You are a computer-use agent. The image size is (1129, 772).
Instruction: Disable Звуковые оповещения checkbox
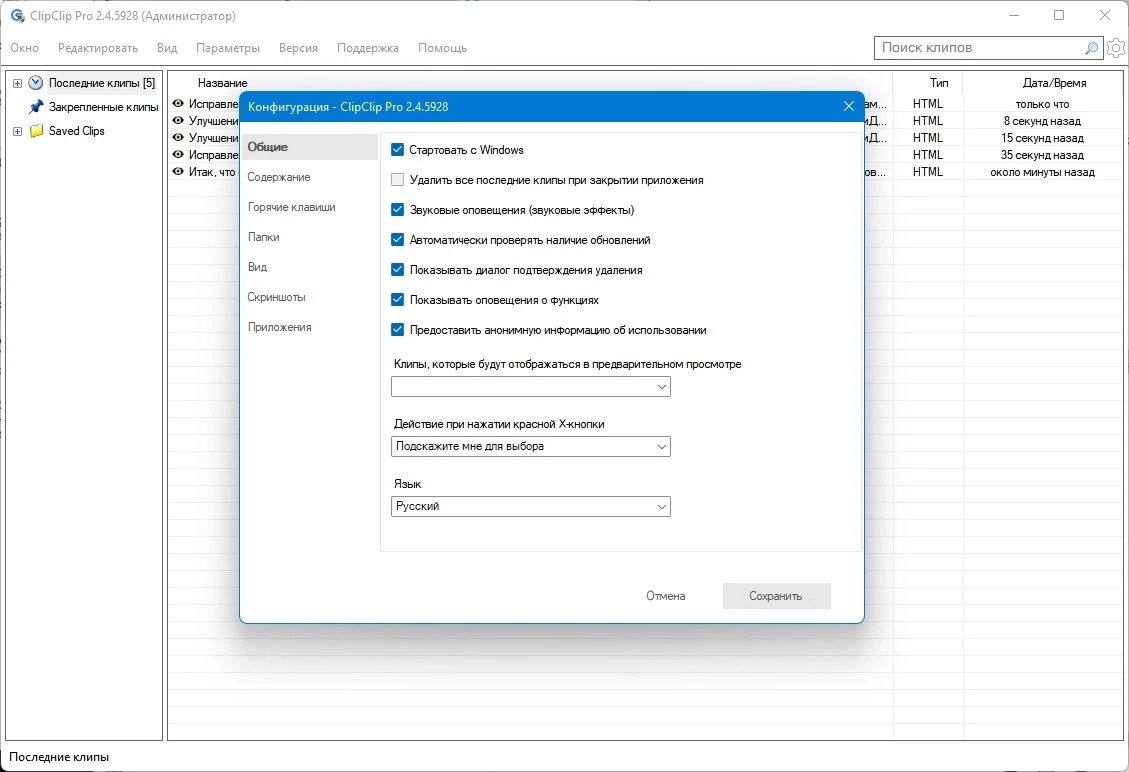pos(397,210)
